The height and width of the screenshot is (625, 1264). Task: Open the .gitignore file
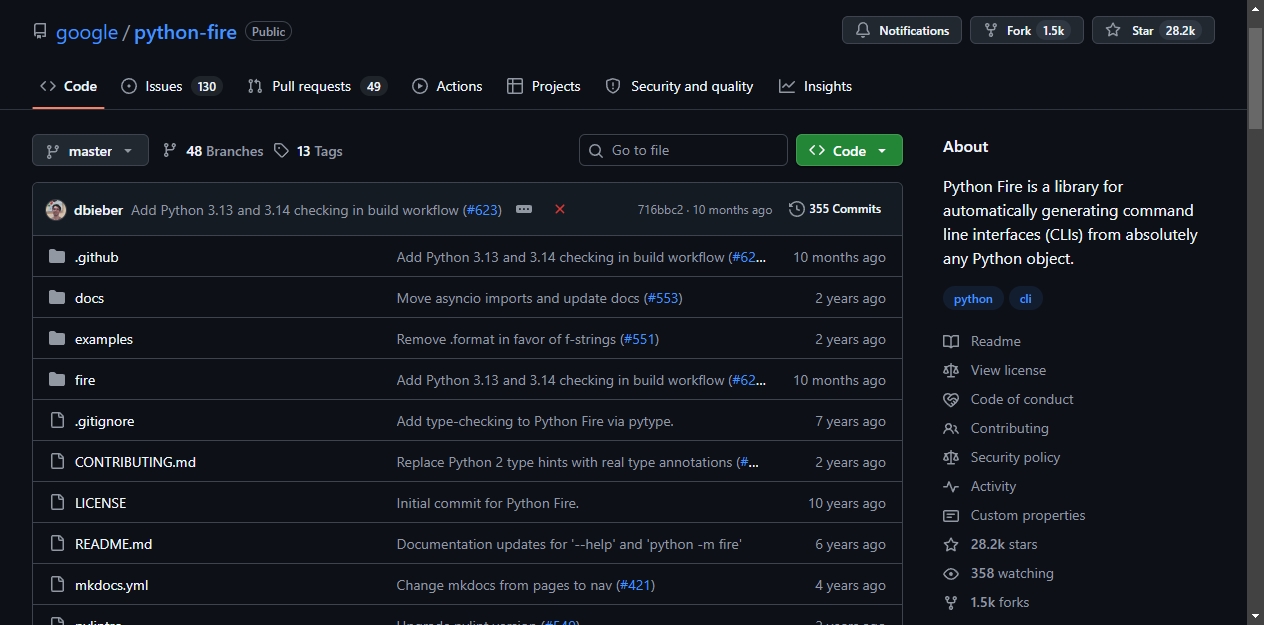coord(105,421)
